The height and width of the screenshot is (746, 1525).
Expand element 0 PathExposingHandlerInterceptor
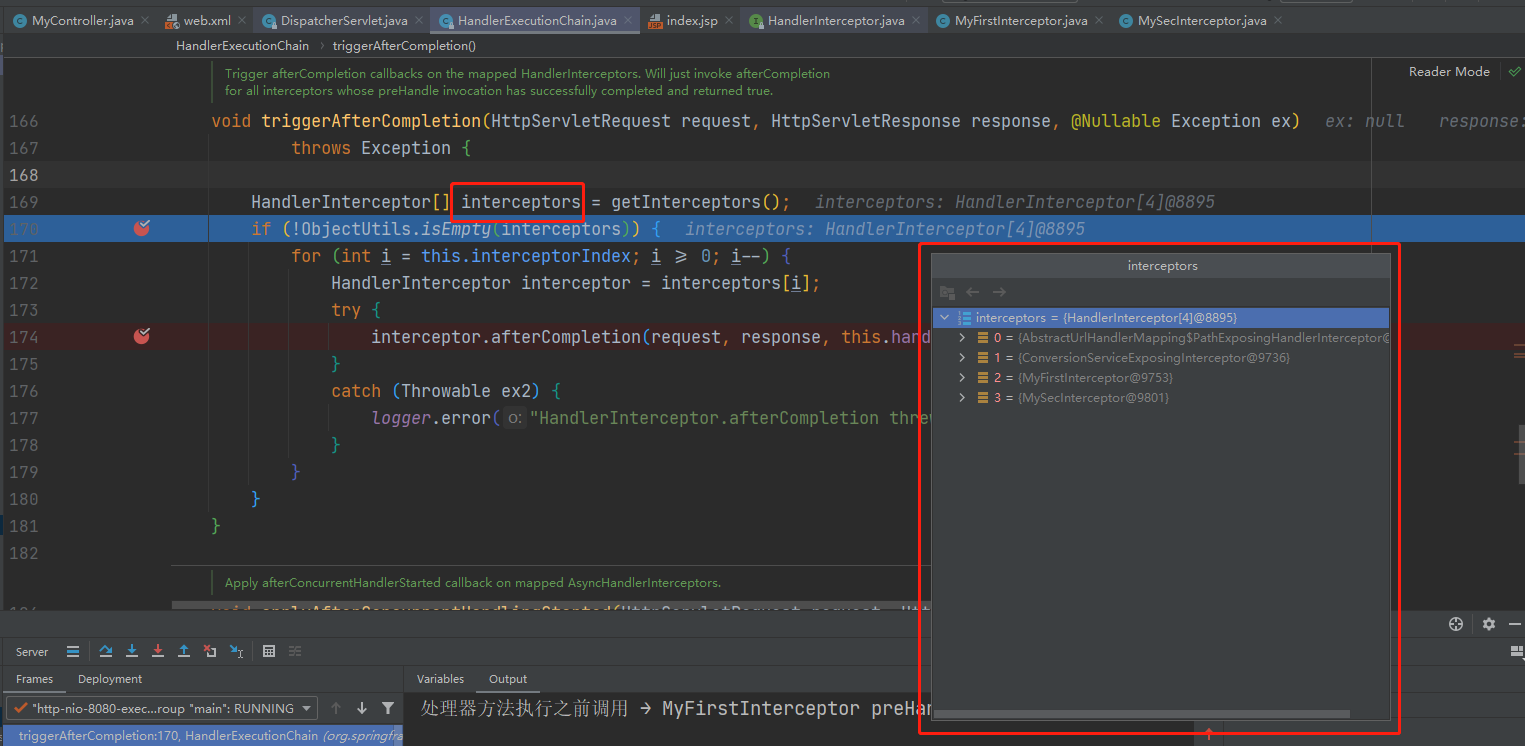(962, 338)
